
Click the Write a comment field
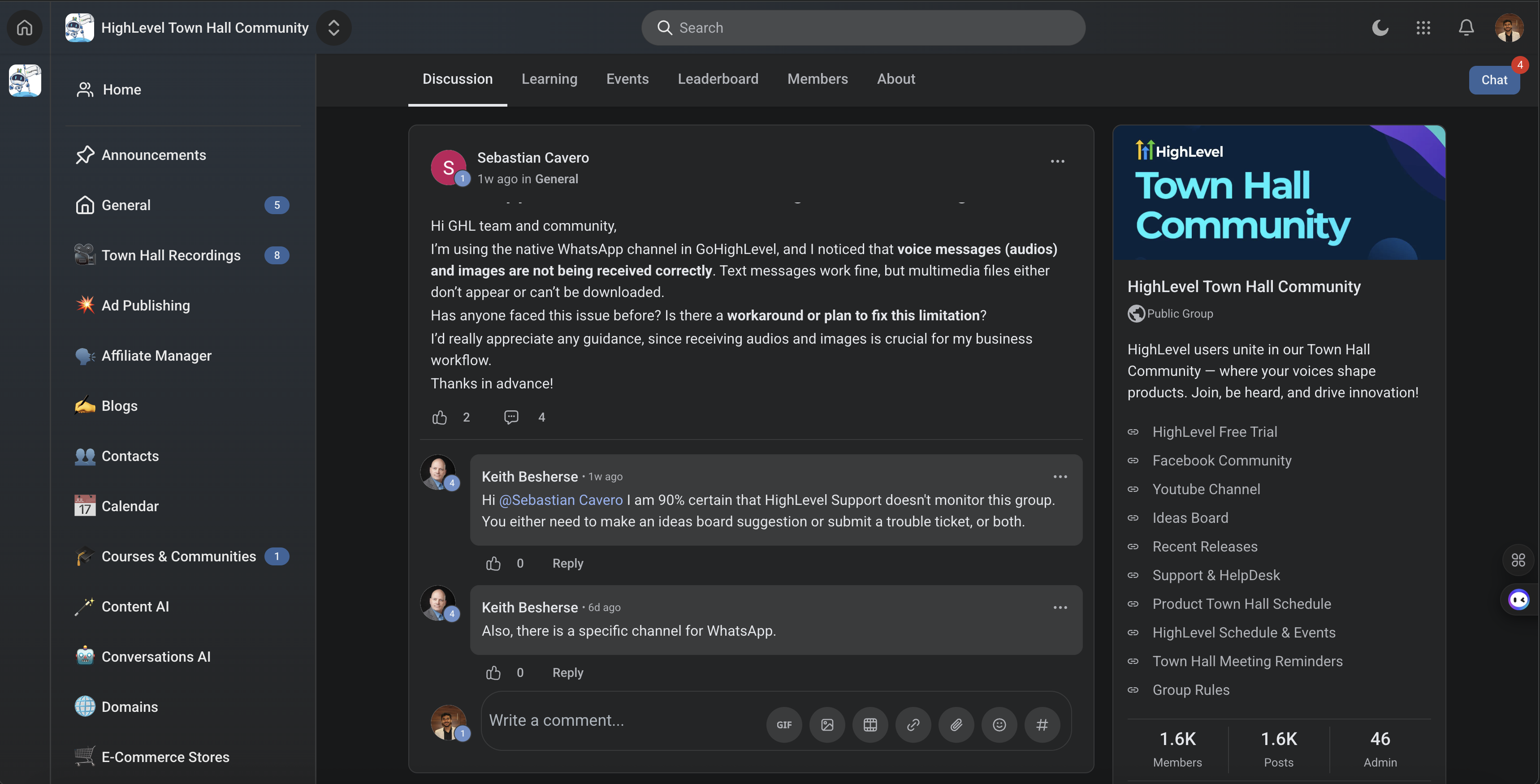[622, 721]
